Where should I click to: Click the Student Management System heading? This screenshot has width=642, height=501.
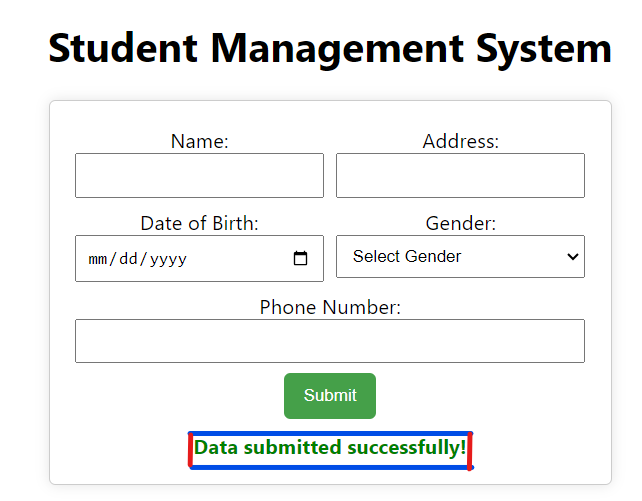click(329, 48)
